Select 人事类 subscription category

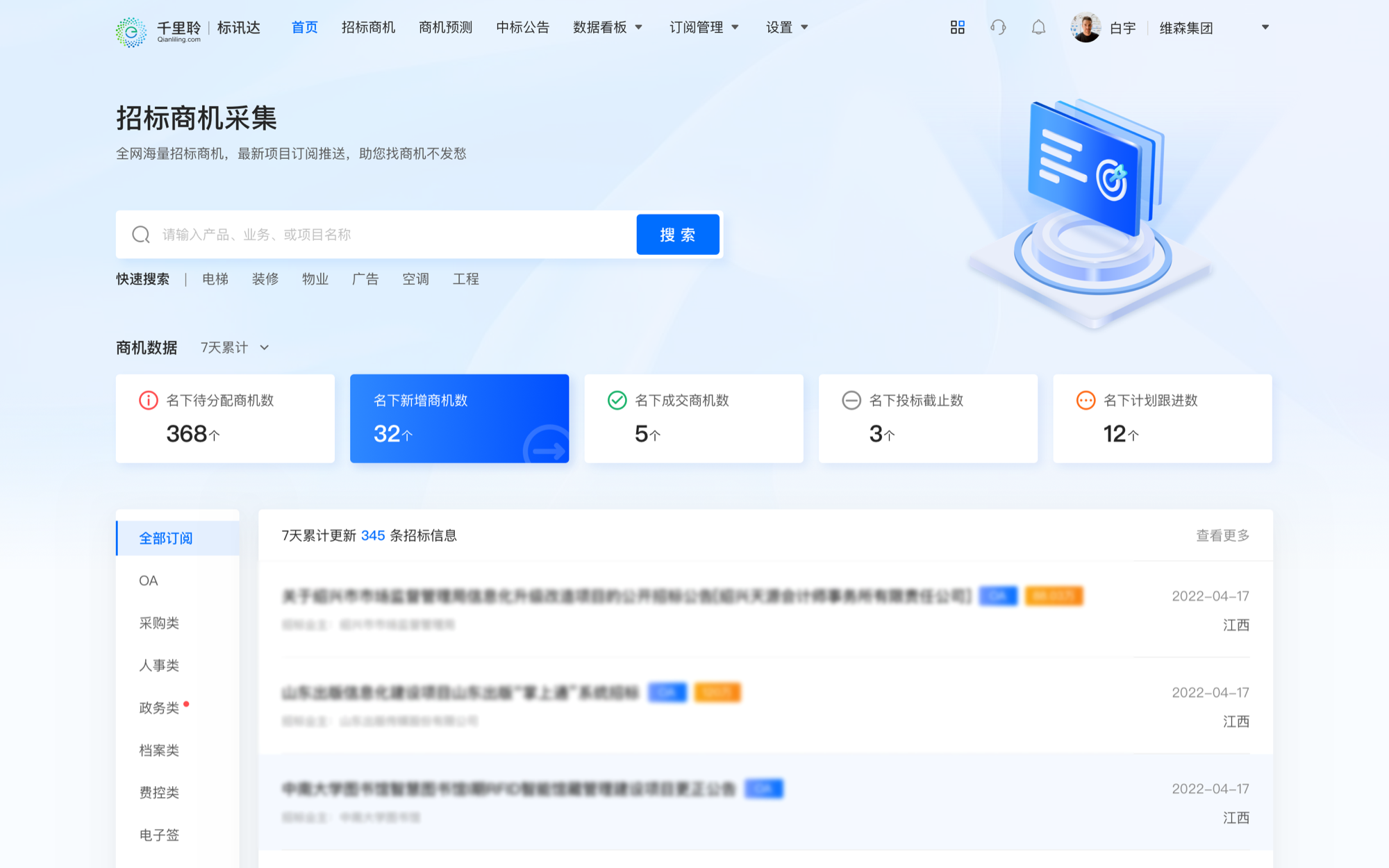(178, 665)
